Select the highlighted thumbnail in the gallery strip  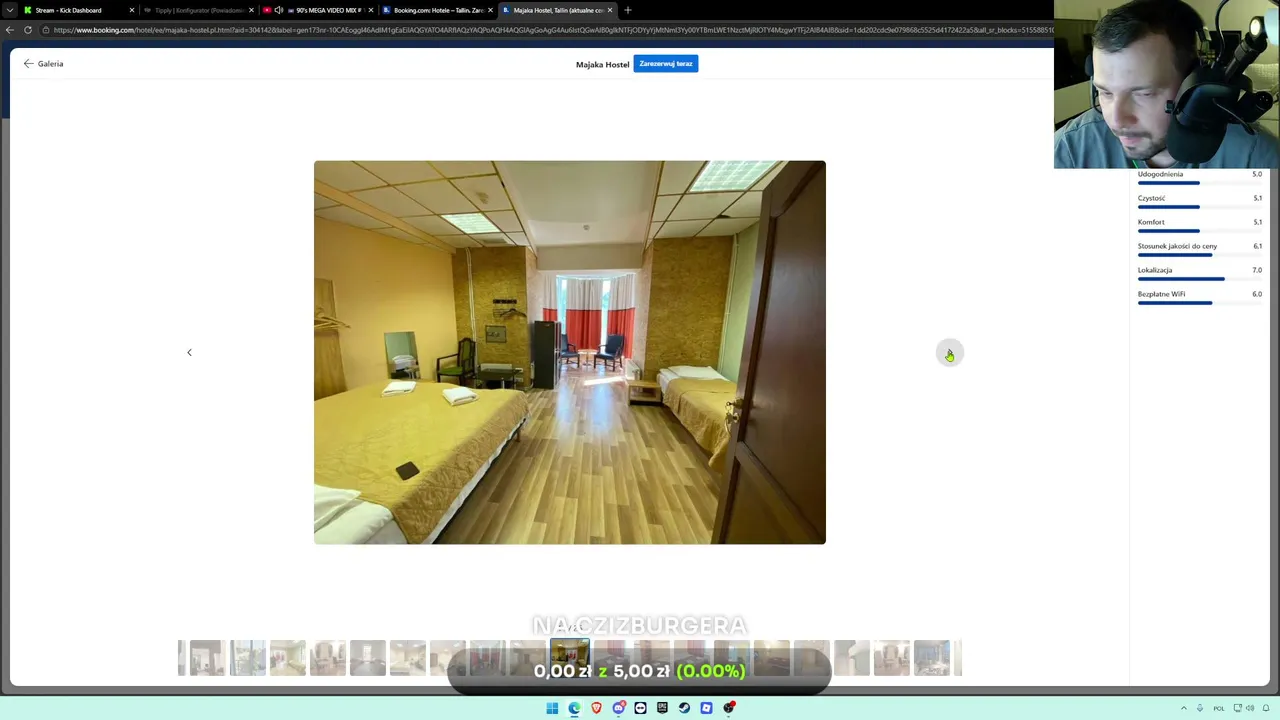coord(570,658)
